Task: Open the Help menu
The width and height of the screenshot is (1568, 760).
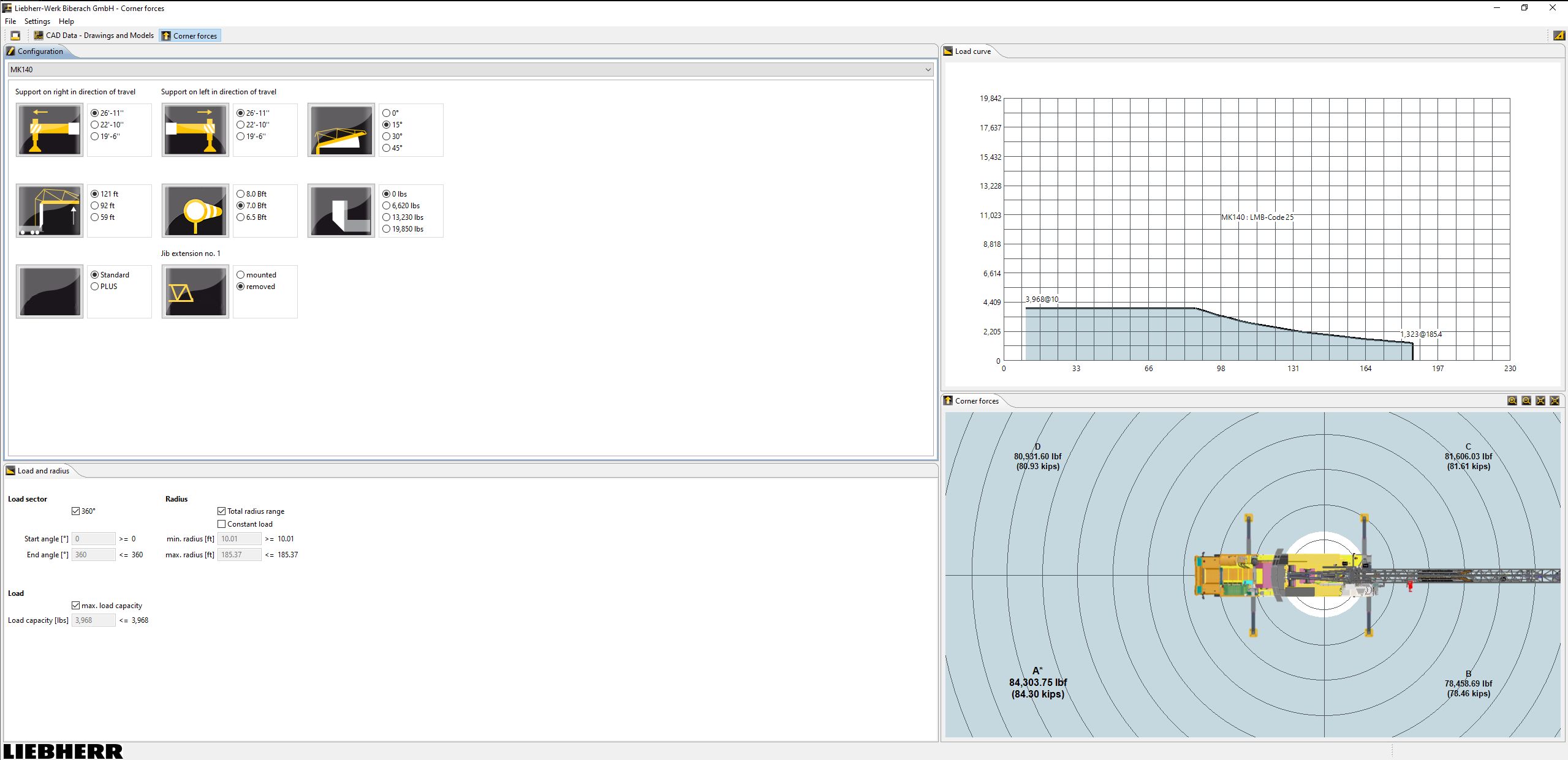Action: 66,21
